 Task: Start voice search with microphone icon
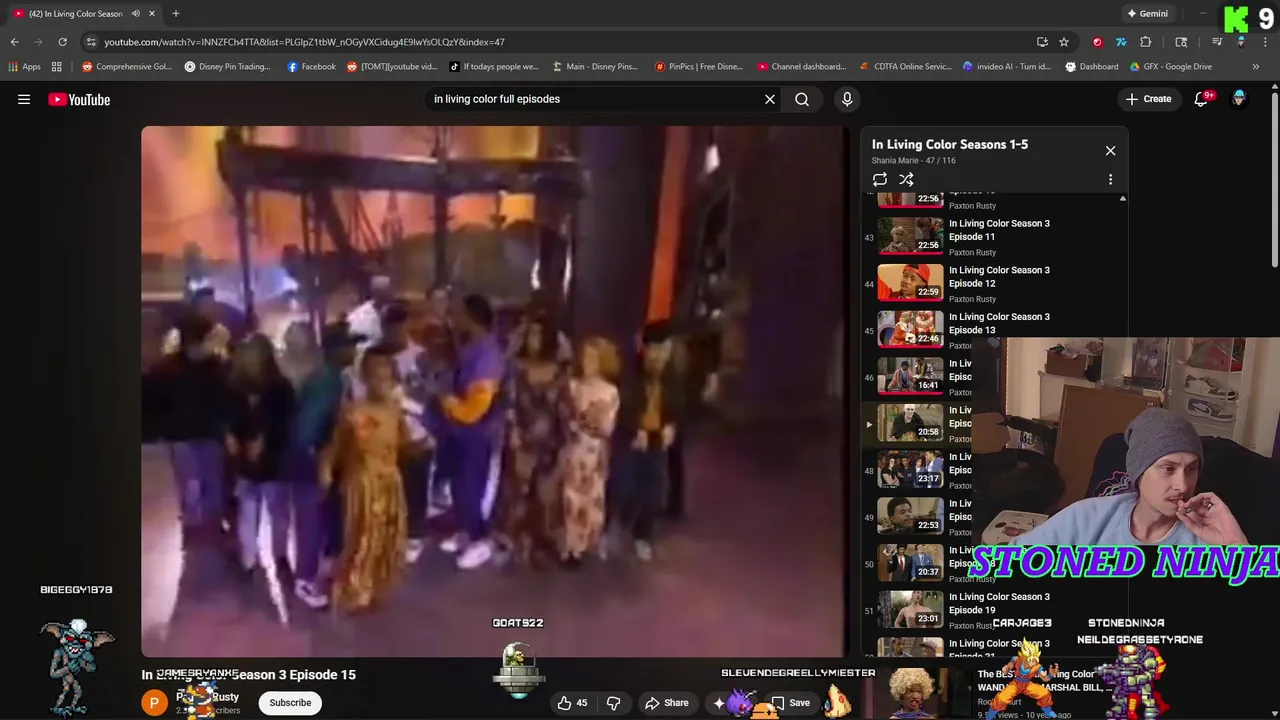[x=847, y=99]
